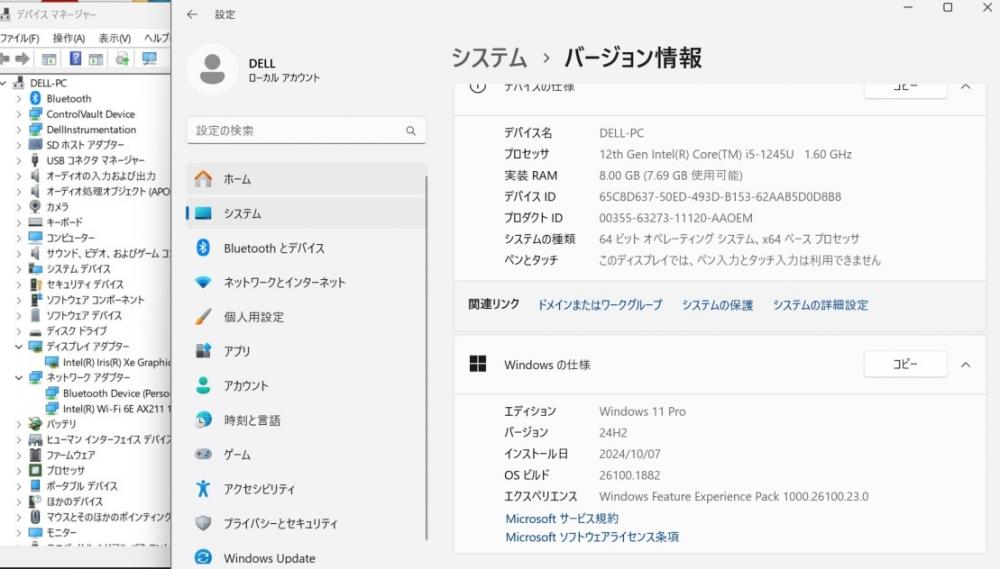The height and width of the screenshot is (569, 1000).
Task: Select ほかのデバイス in device tree
Action: click(75, 501)
